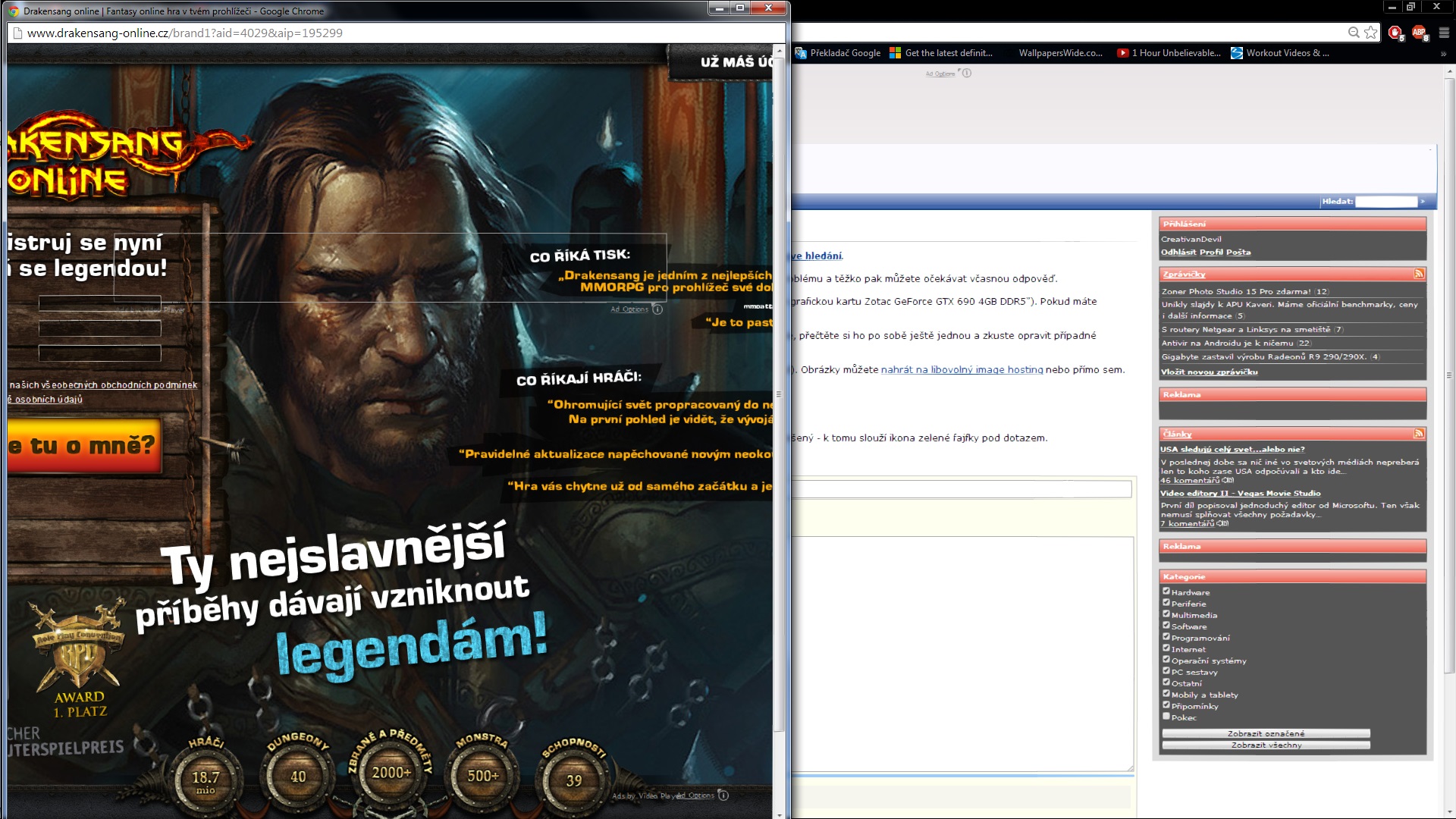The height and width of the screenshot is (819, 1456).
Task: Click the first registration field in Drakensang popup
Action: pos(100,303)
